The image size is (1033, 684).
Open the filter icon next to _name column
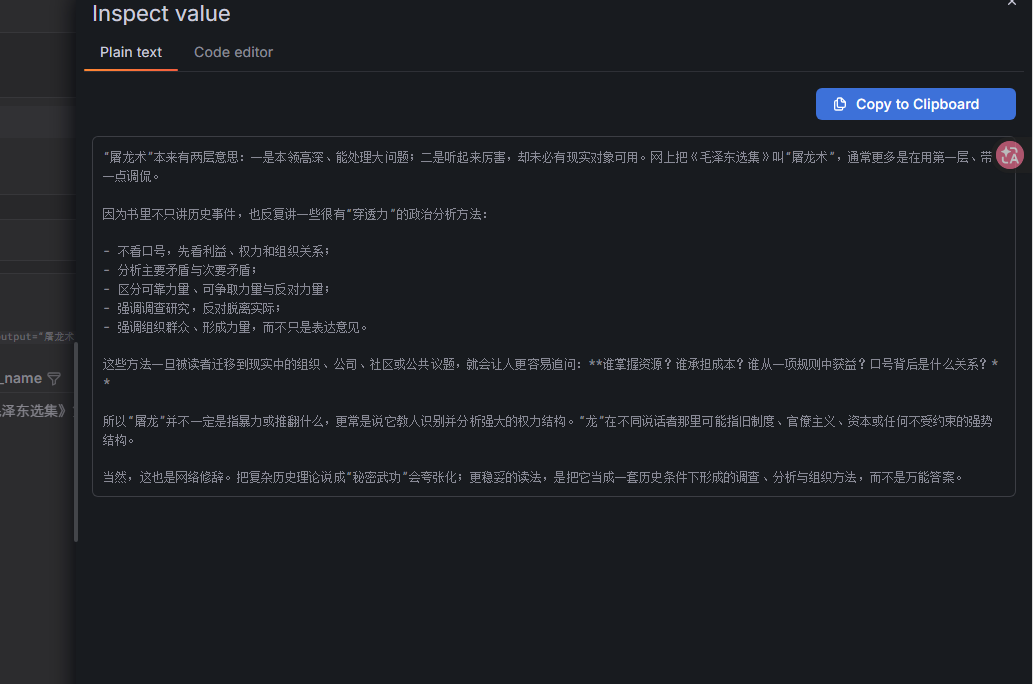[54, 378]
